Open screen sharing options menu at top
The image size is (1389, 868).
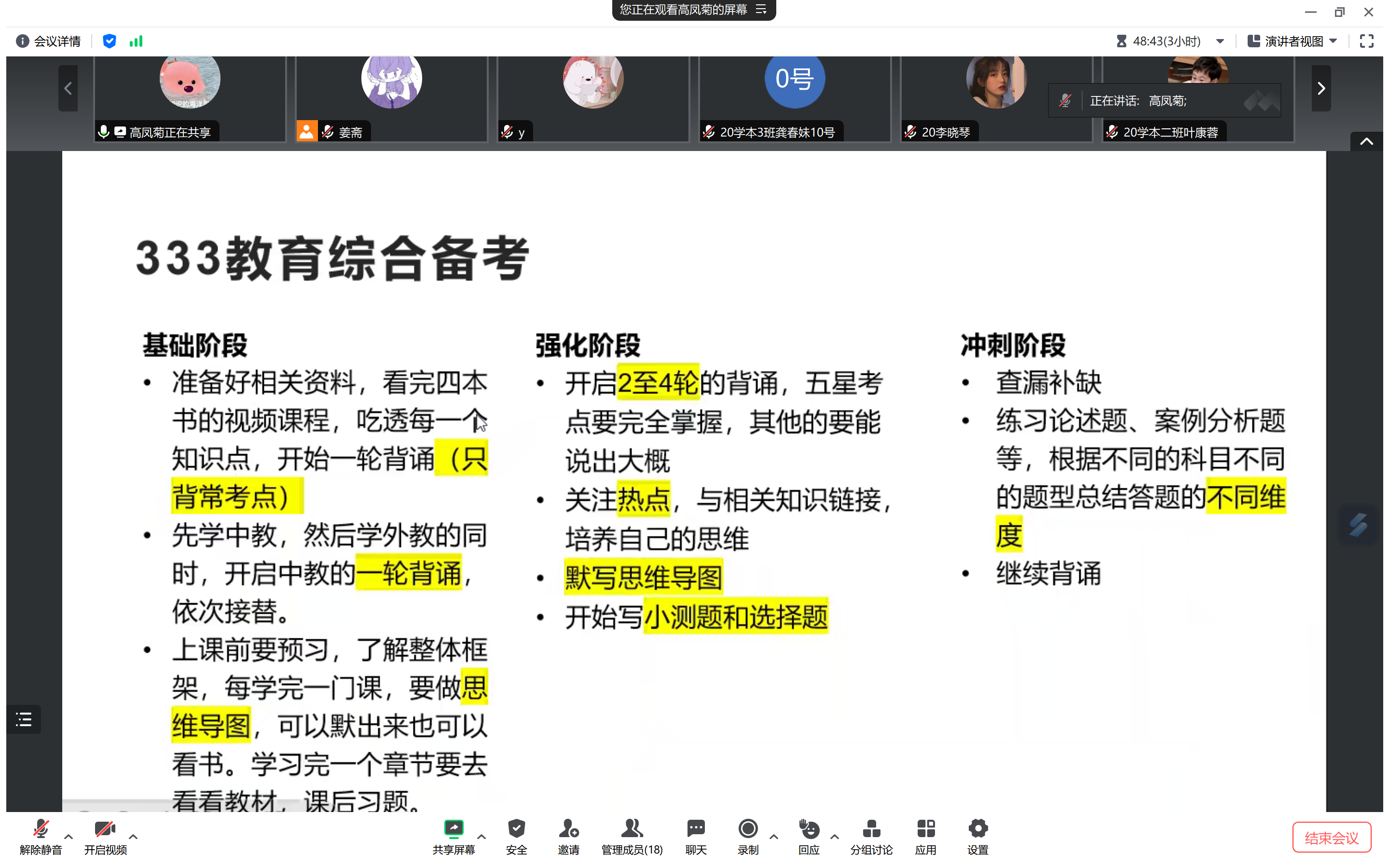(x=761, y=9)
